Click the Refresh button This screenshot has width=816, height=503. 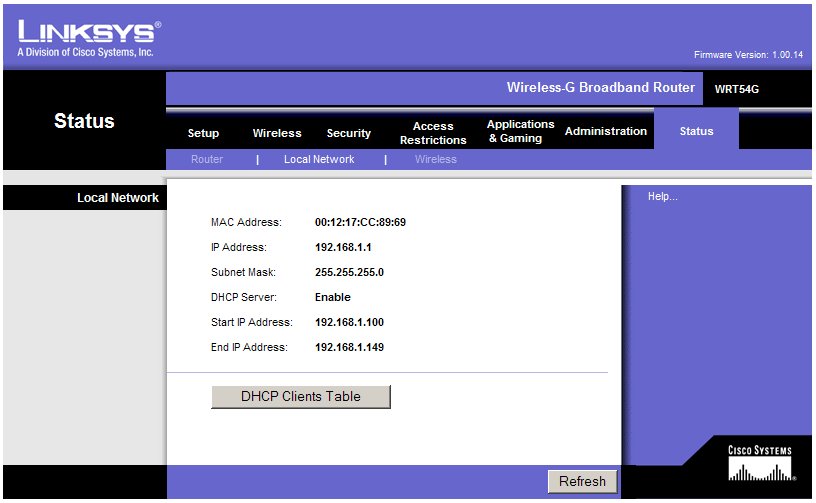(x=582, y=481)
